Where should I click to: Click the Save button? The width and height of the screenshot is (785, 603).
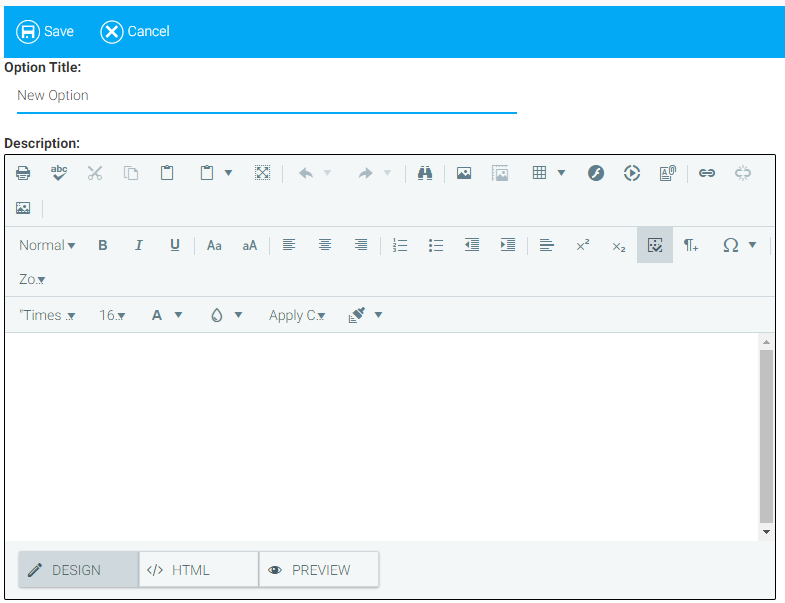[46, 31]
